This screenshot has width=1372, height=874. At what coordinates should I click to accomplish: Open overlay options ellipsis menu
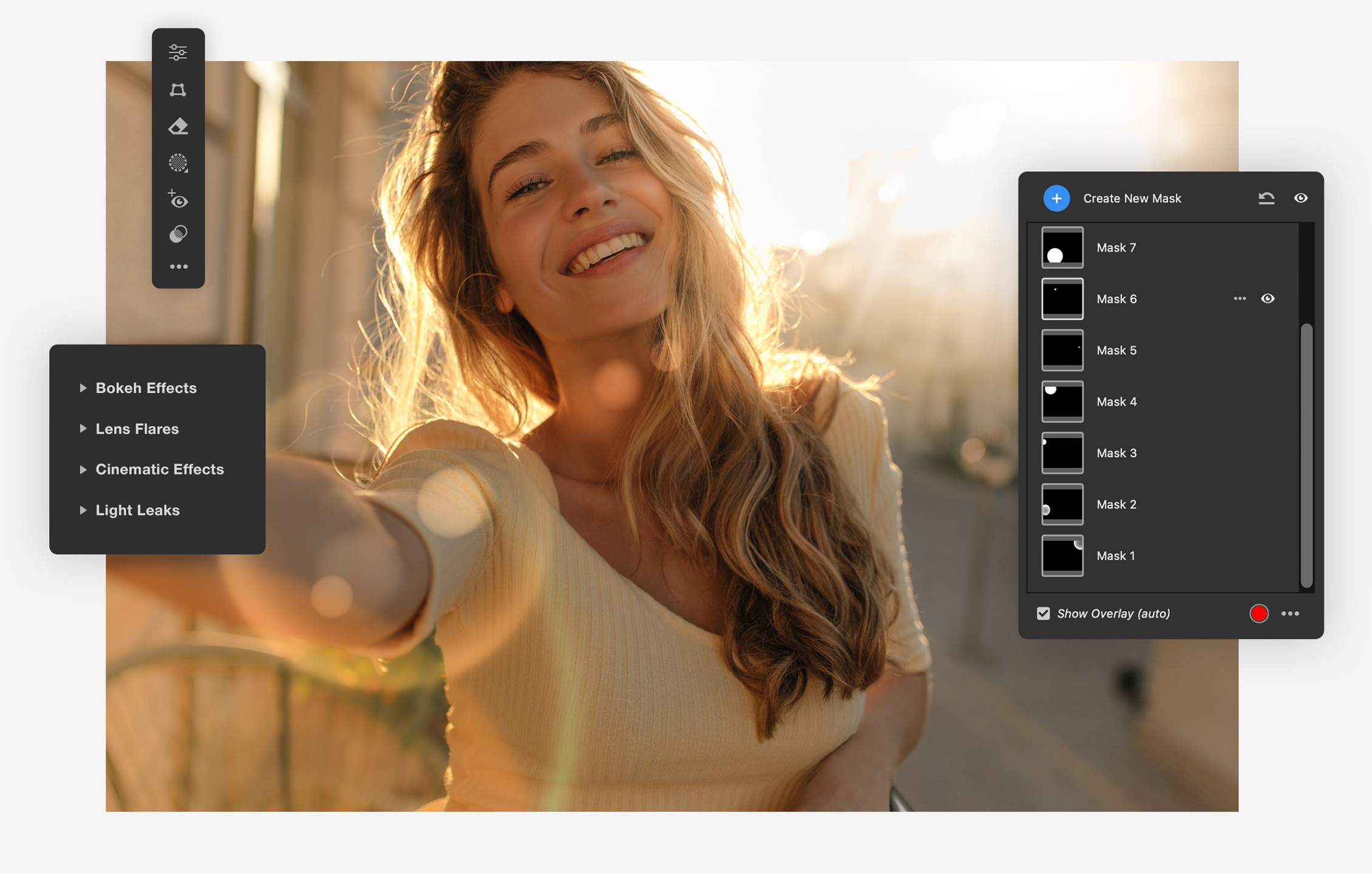pyautogui.click(x=1290, y=613)
